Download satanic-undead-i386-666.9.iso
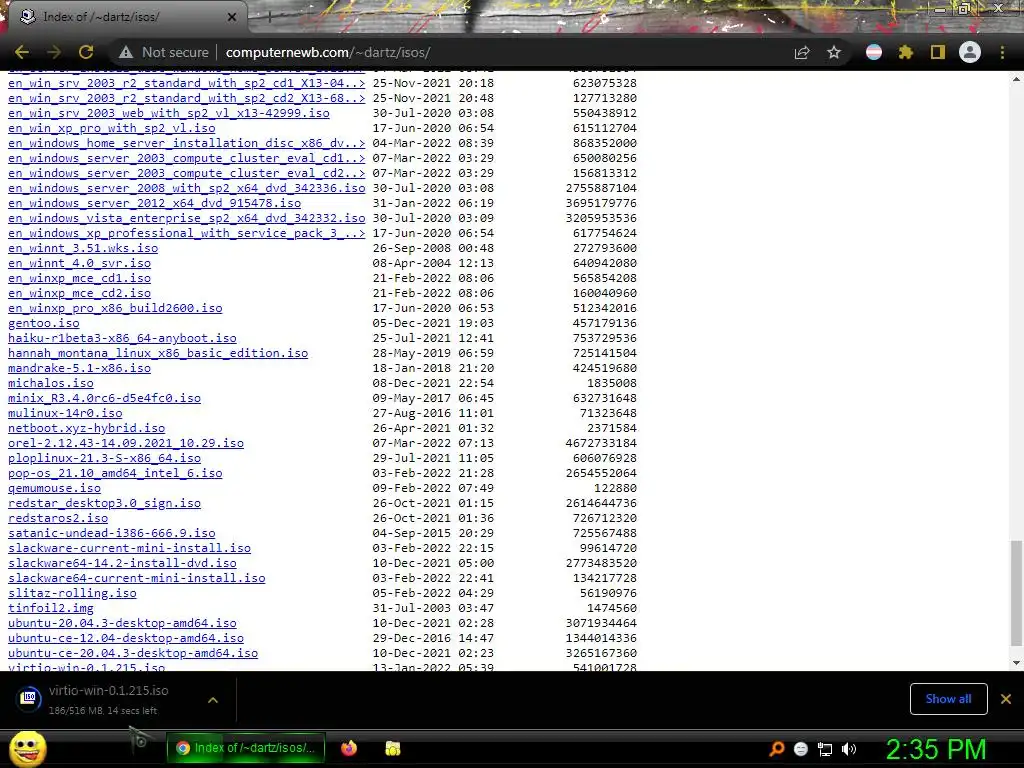Viewport: 1024px width, 768px height. 112,534
